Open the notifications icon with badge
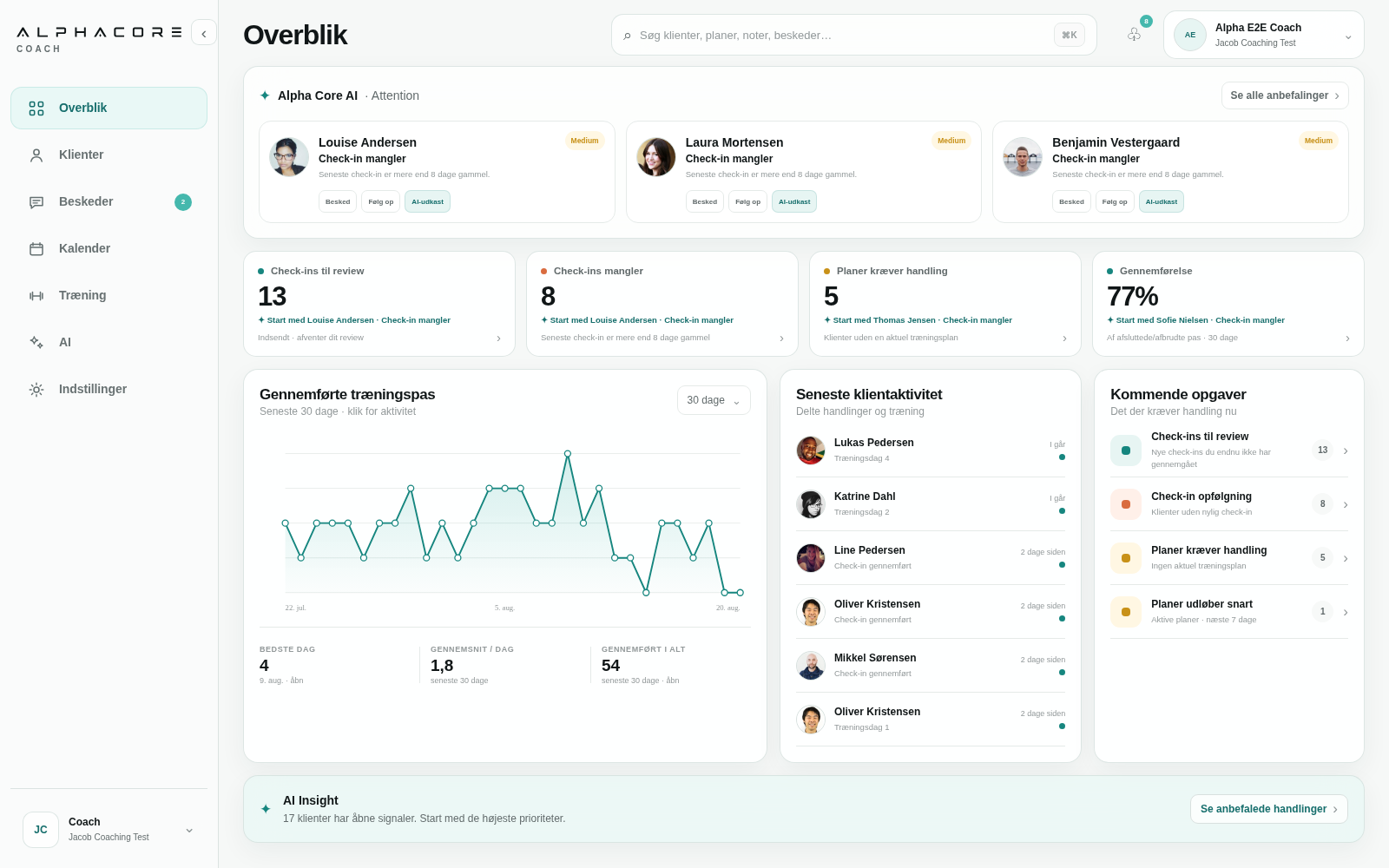This screenshot has height=868, width=1389. (1135, 34)
